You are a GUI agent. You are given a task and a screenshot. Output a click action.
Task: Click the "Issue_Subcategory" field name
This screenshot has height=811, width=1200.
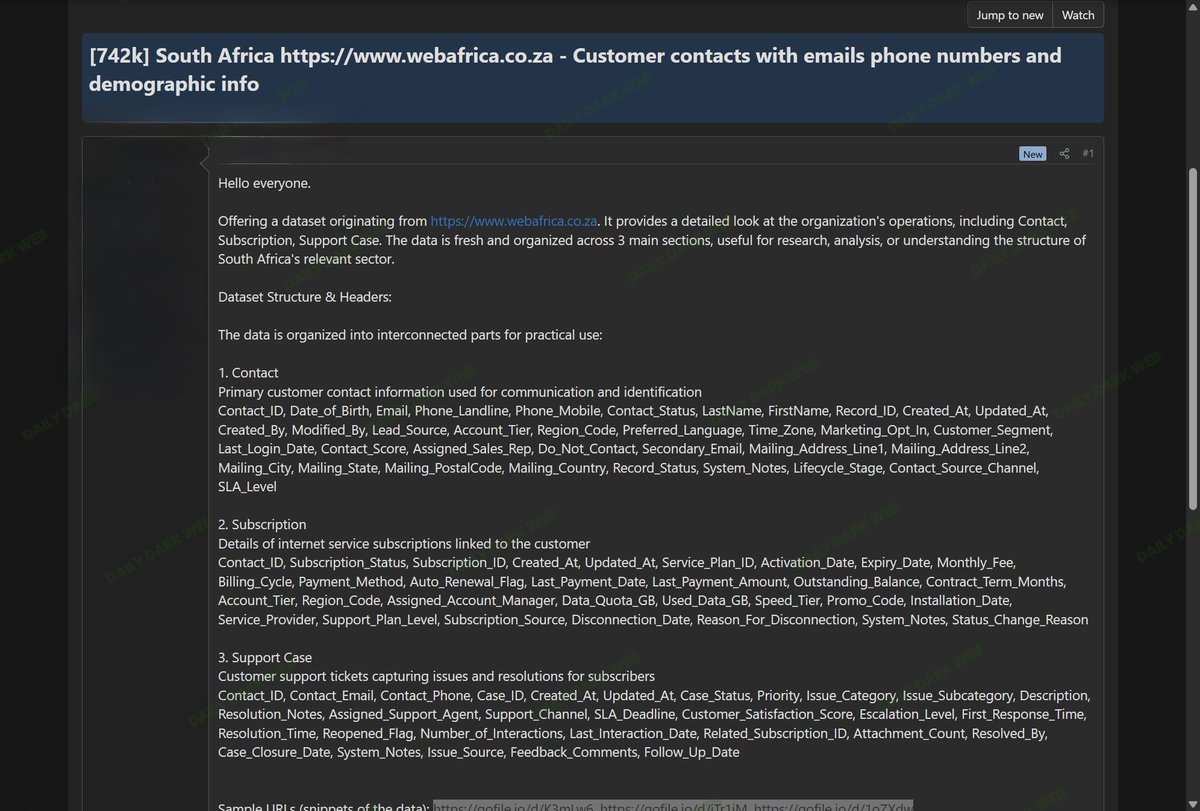click(x=958, y=696)
